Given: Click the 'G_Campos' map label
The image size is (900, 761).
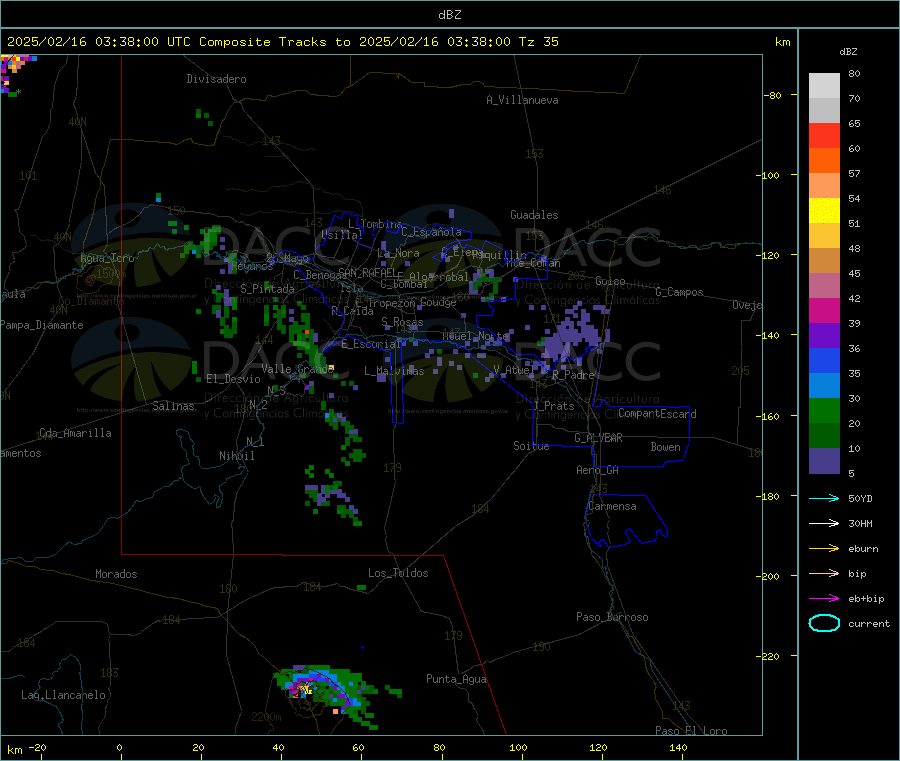Looking at the screenshot, I should [x=679, y=292].
